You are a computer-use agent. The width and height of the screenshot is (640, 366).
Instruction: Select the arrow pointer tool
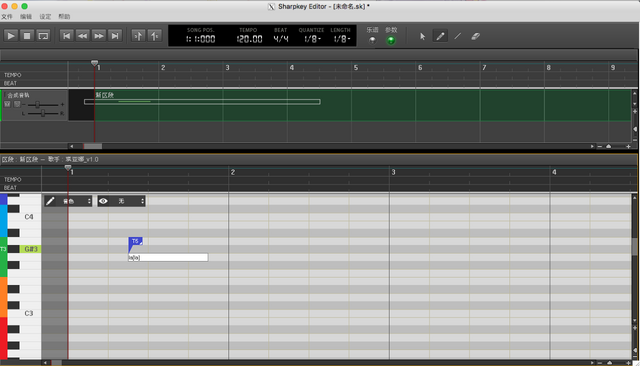(x=422, y=36)
